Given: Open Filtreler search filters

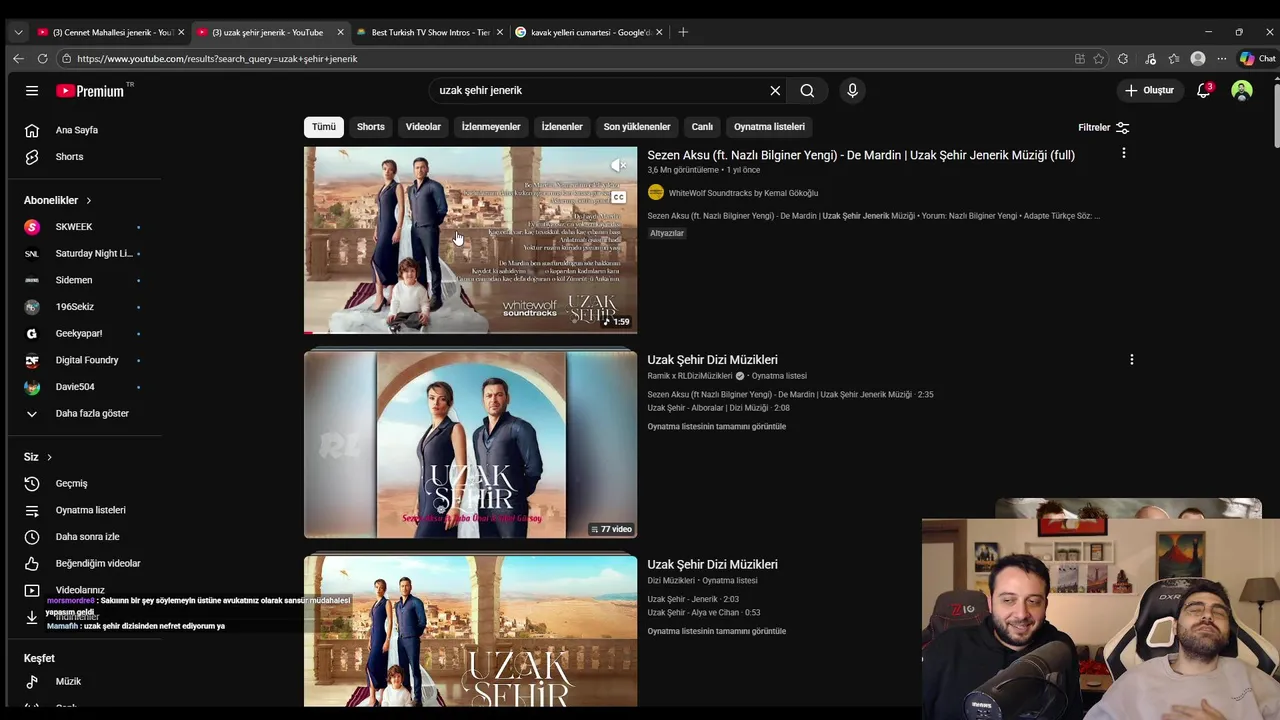Looking at the screenshot, I should pos(1104,127).
